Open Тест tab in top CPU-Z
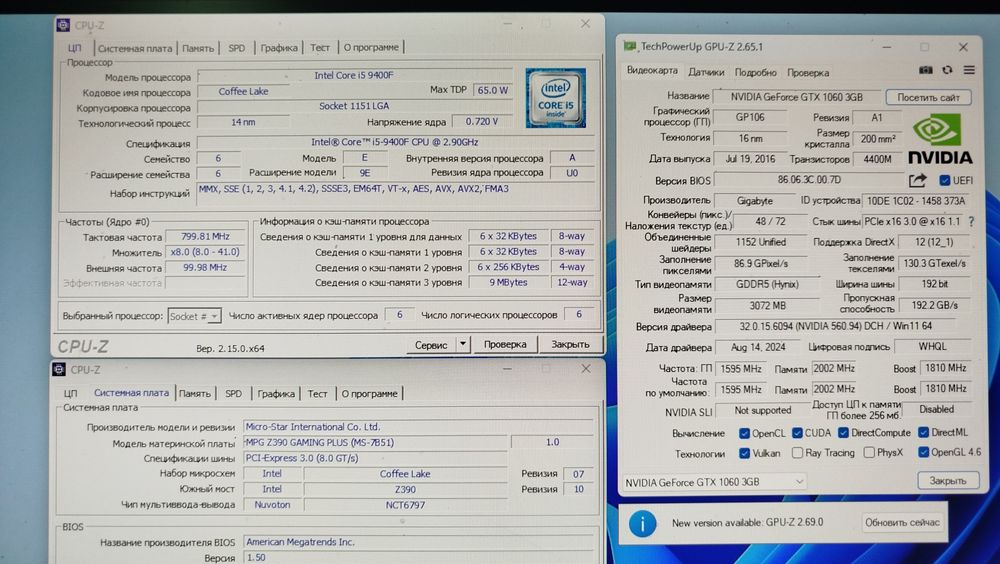Viewport: 1000px width, 564px height. [x=320, y=47]
